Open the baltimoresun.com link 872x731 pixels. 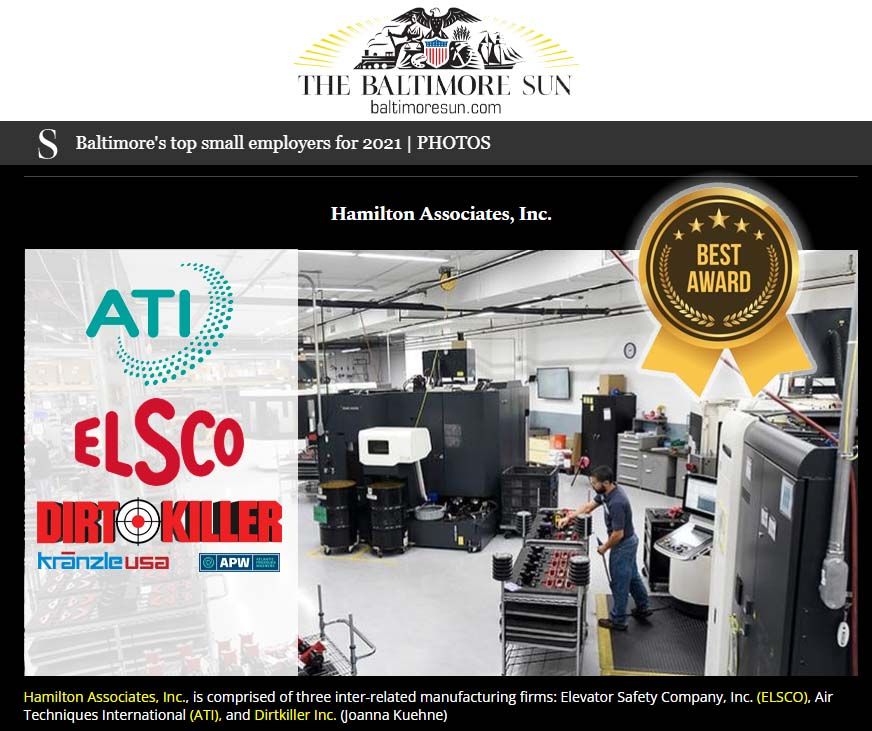point(435,107)
